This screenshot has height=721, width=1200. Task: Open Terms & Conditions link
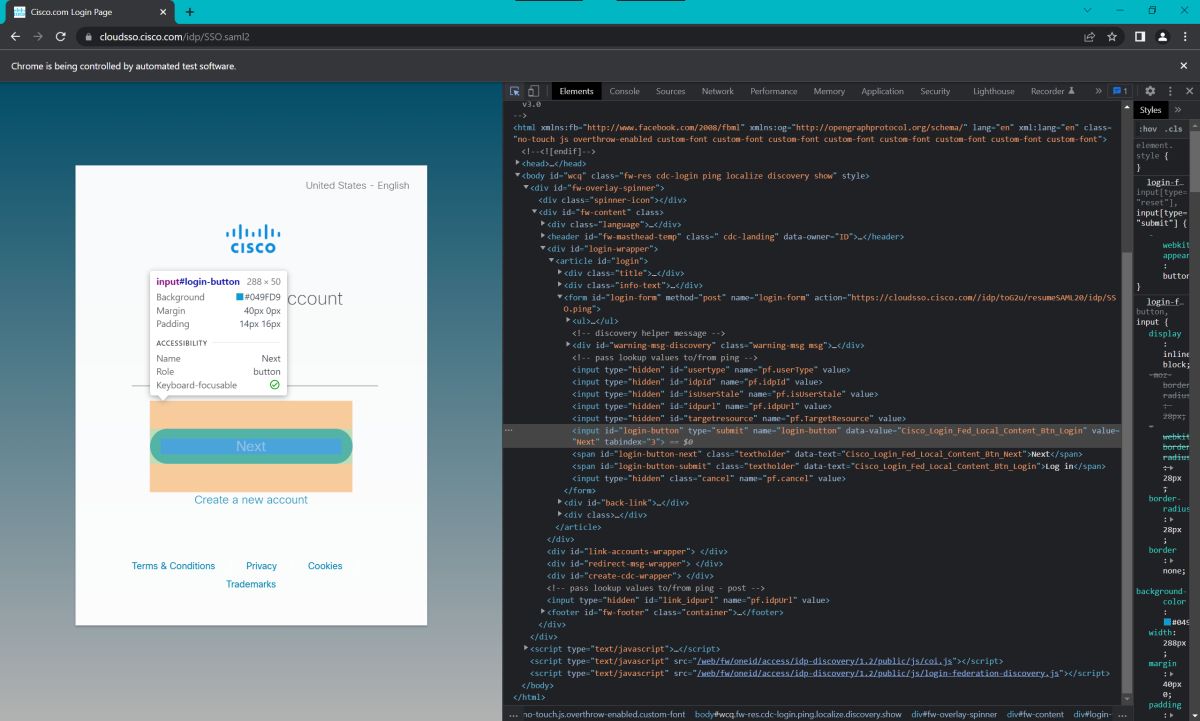[173, 566]
